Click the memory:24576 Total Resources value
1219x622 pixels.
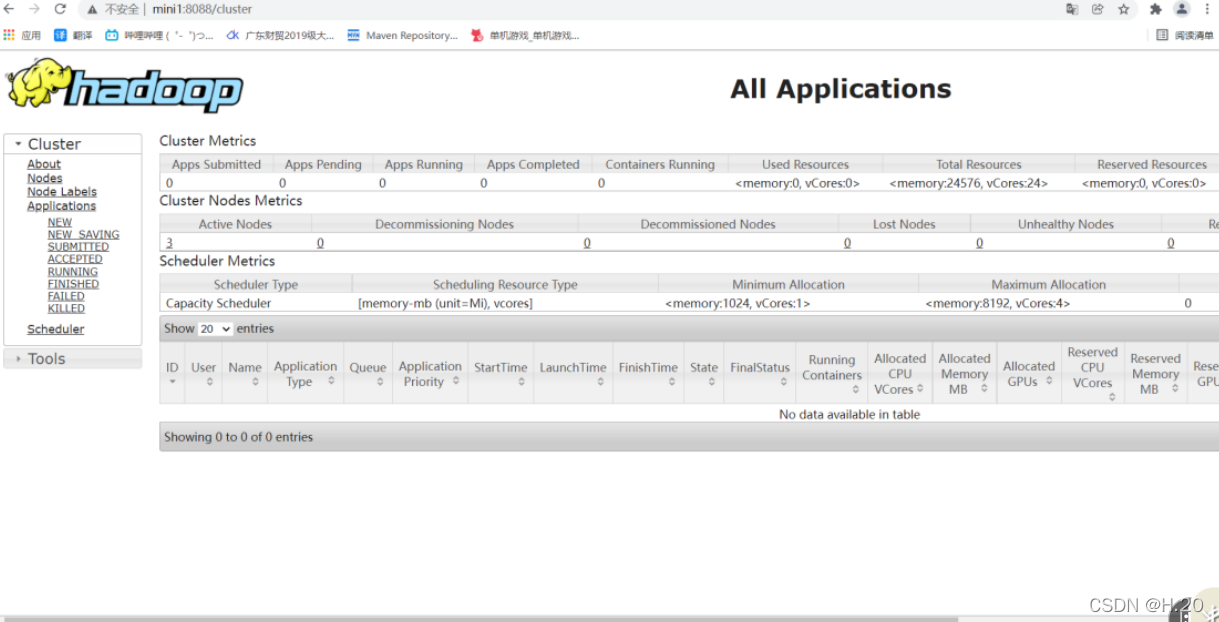tap(969, 183)
